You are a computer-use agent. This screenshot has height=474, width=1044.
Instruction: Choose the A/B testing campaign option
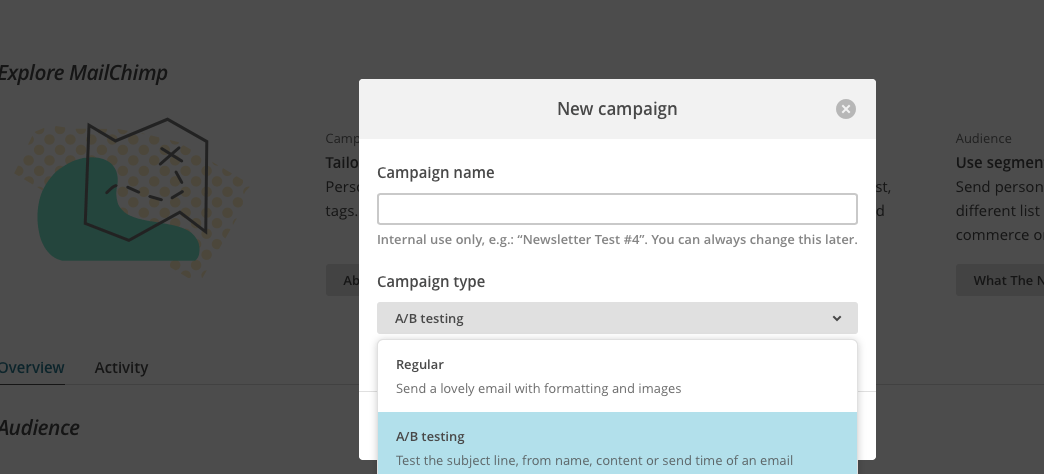coord(617,443)
